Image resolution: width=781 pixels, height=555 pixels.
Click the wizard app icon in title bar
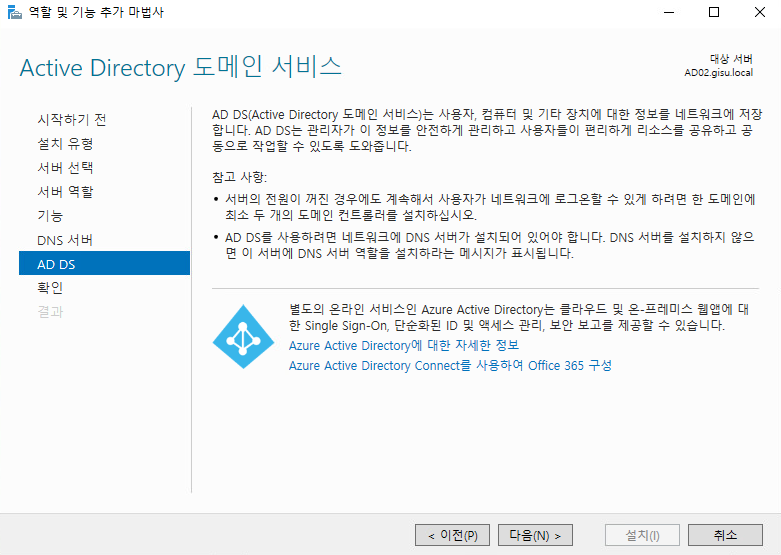[x=14, y=12]
